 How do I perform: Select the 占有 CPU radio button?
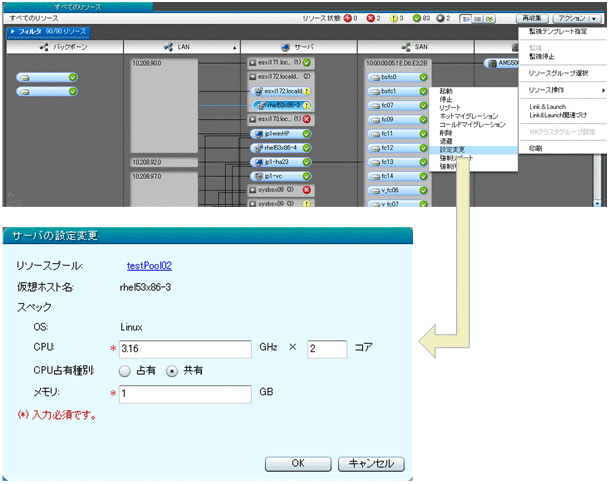coord(125,371)
